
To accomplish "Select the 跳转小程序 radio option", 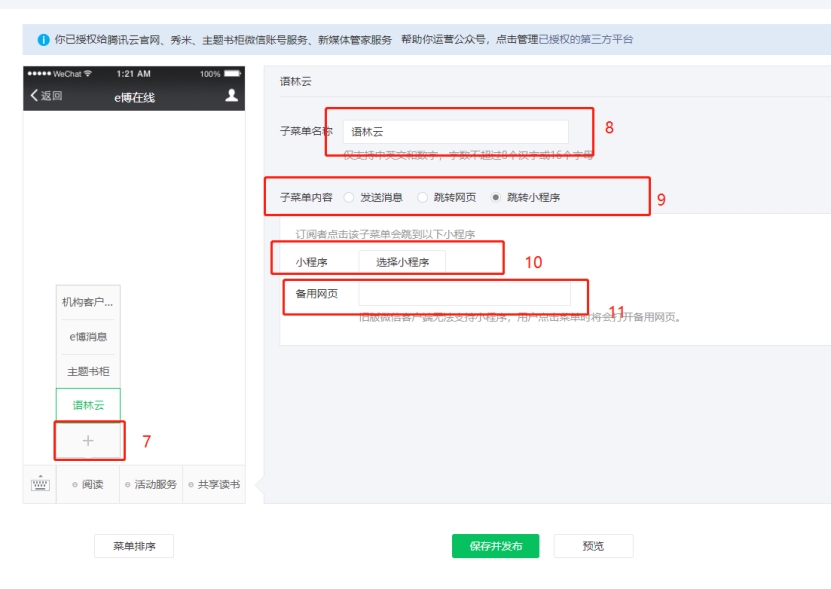I will tap(496, 197).
